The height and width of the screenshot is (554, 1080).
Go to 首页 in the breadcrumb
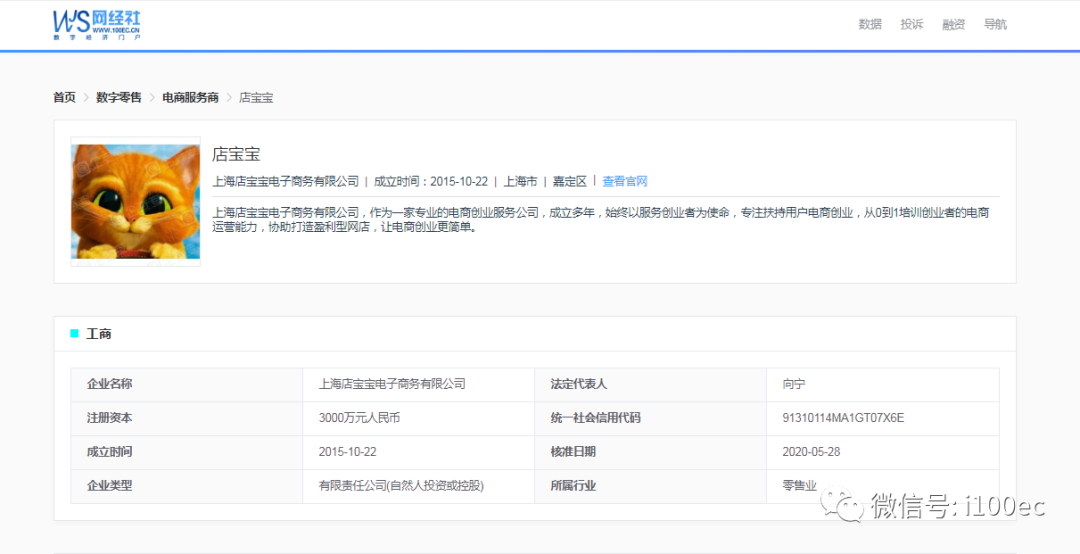[64, 98]
